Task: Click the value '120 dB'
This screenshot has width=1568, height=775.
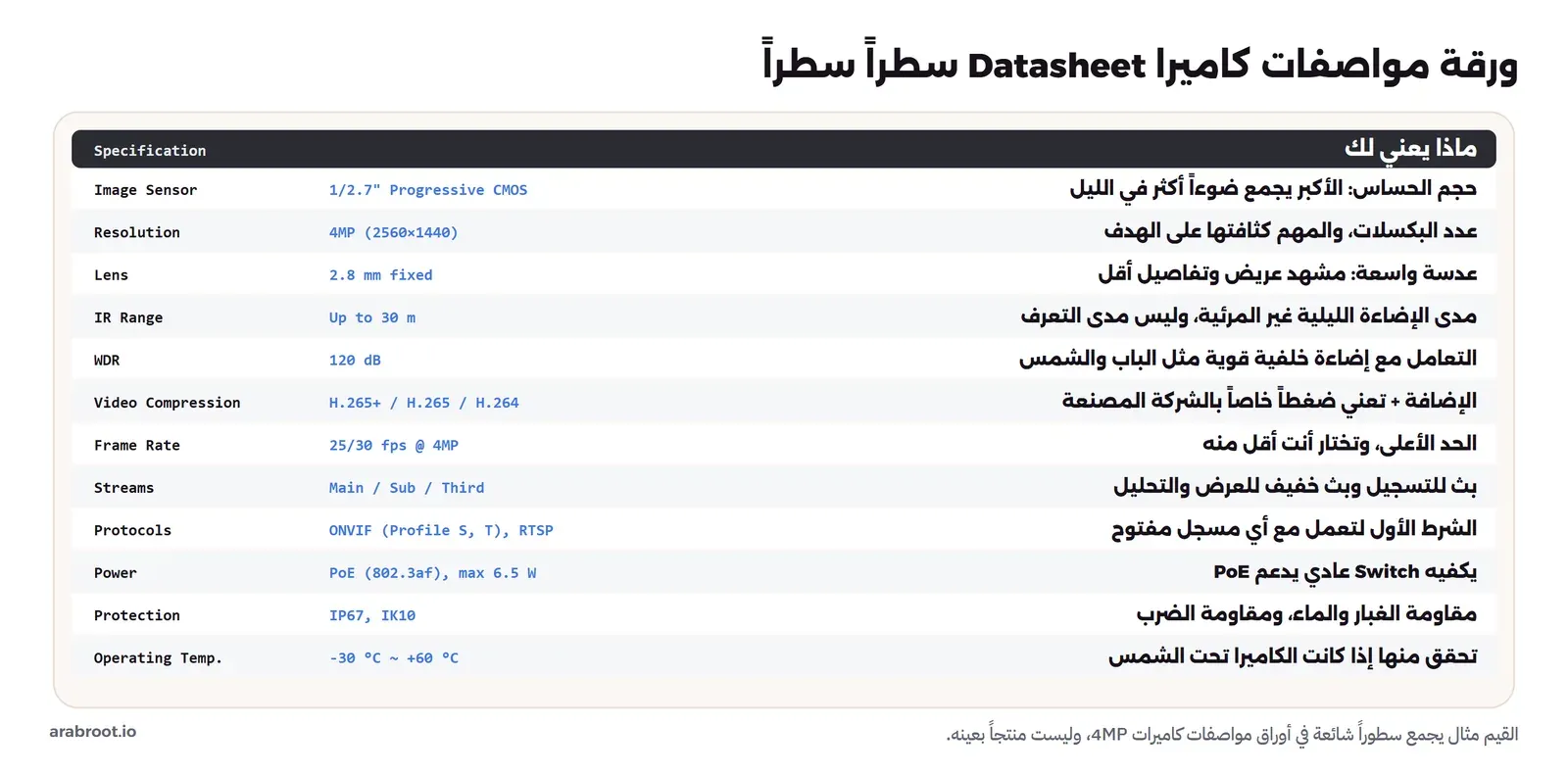Action: pos(355,361)
